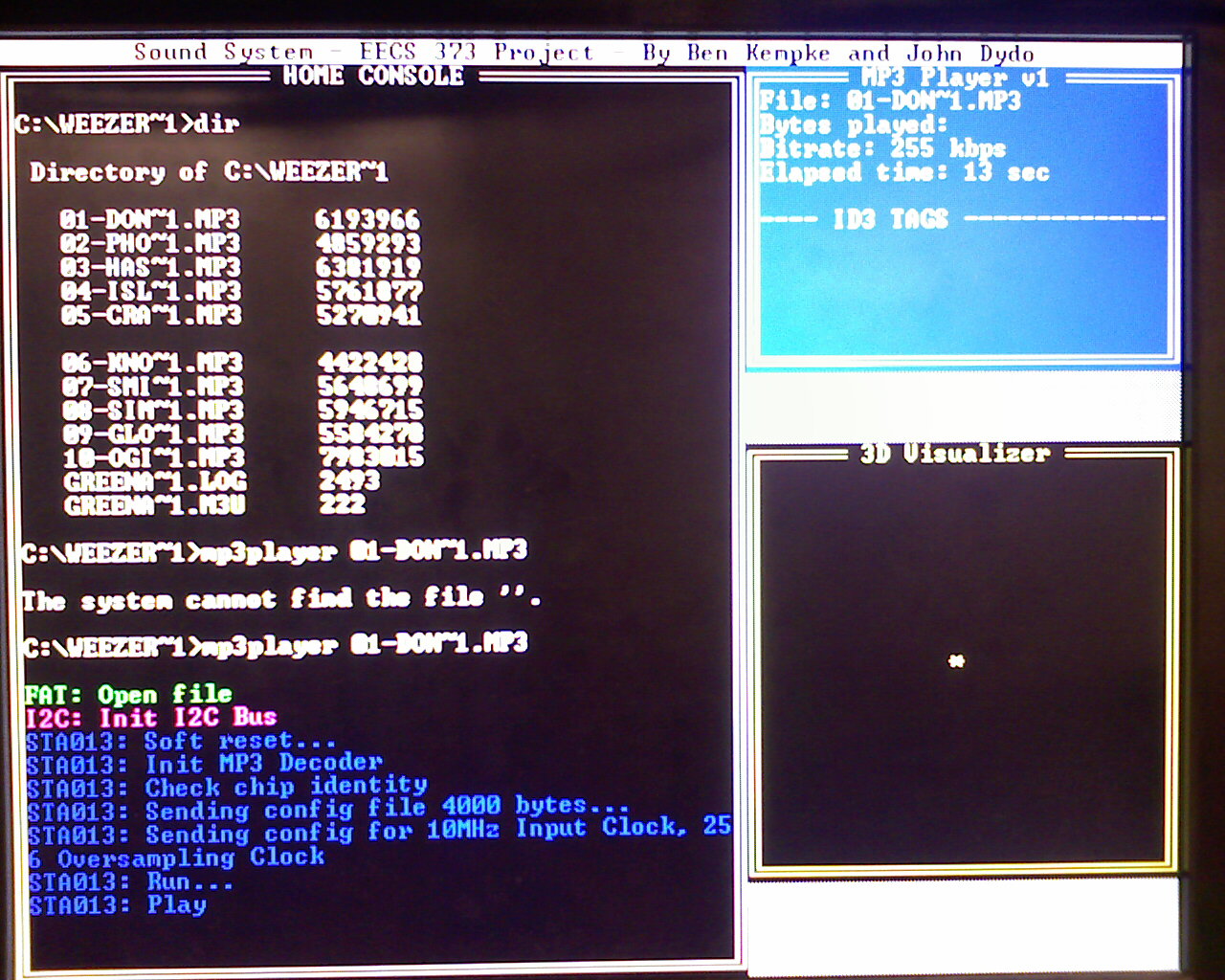Select 06-KNO~1.MP3 in the directory list
1225x980 pixels.
[x=152, y=363]
